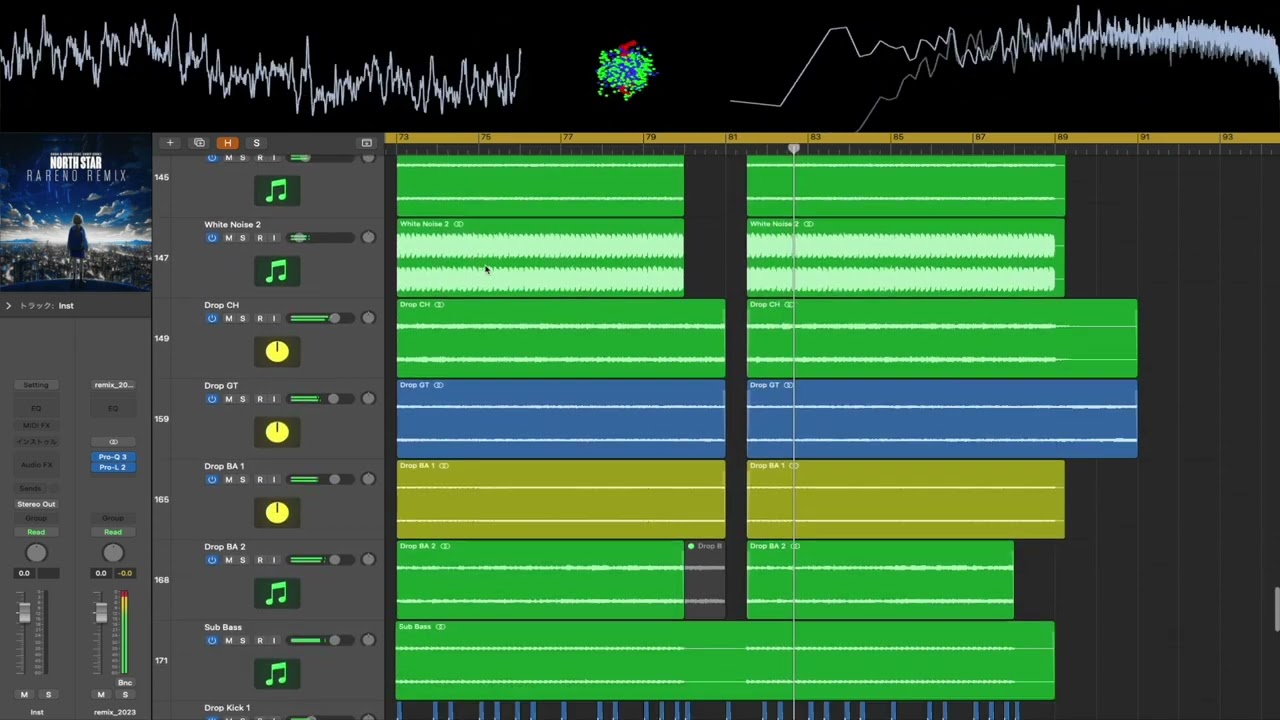Click the instrument slot on Inst channel strip
The width and height of the screenshot is (1280, 720).
pos(36,442)
